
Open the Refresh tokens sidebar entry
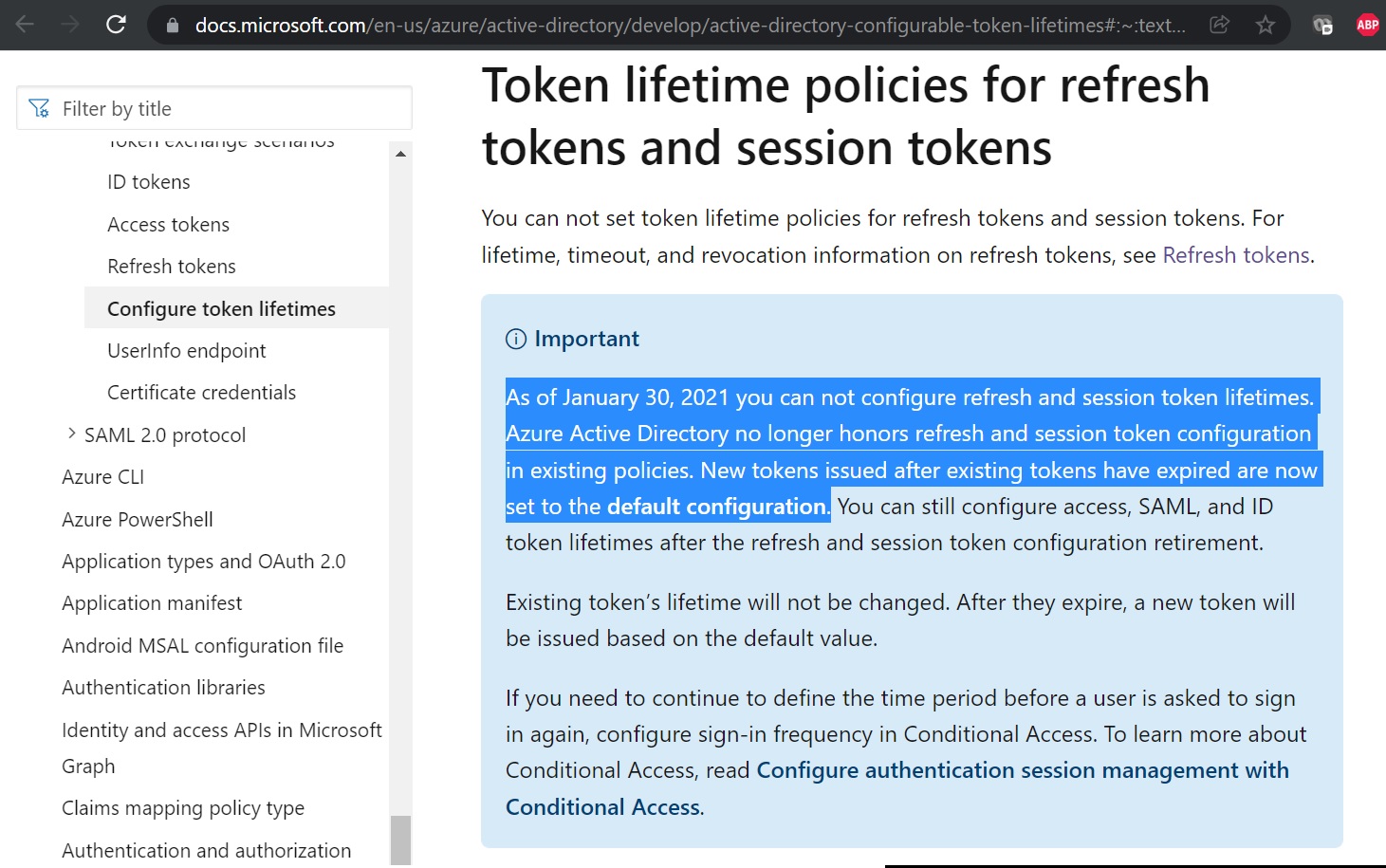[x=171, y=266]
